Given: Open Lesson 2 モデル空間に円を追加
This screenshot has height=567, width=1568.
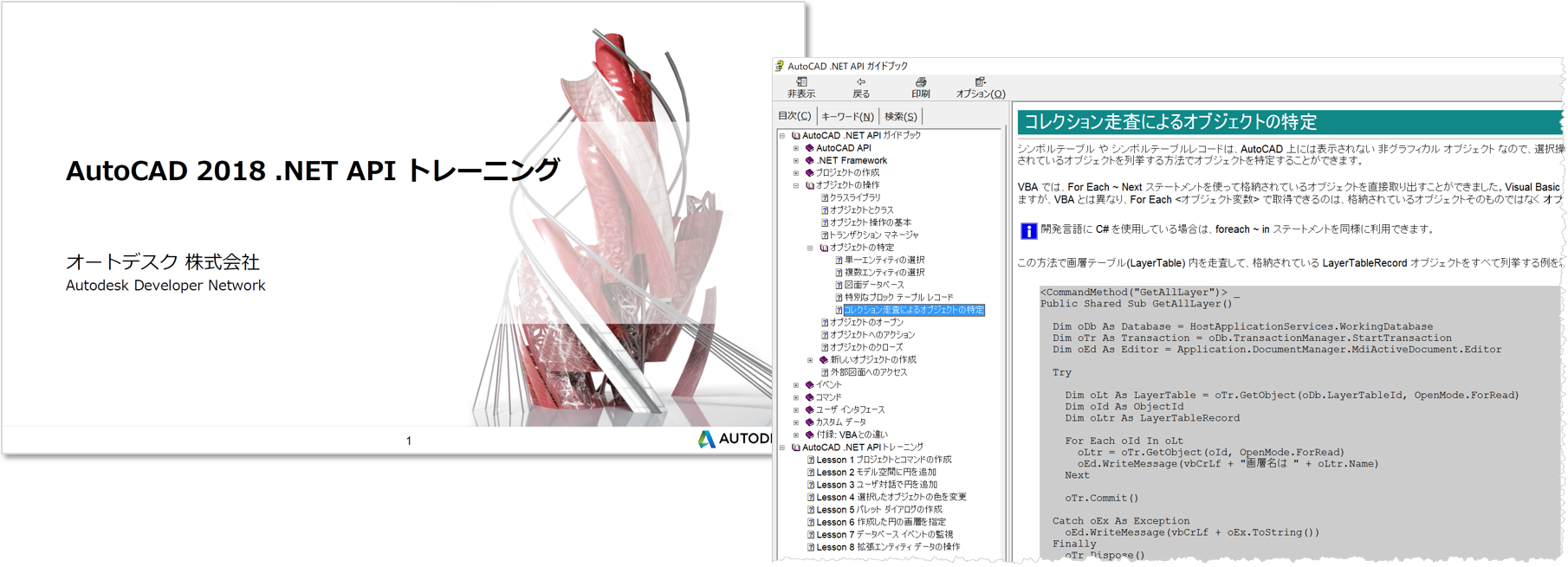Looking at the screenshot, I should (876, 473).
